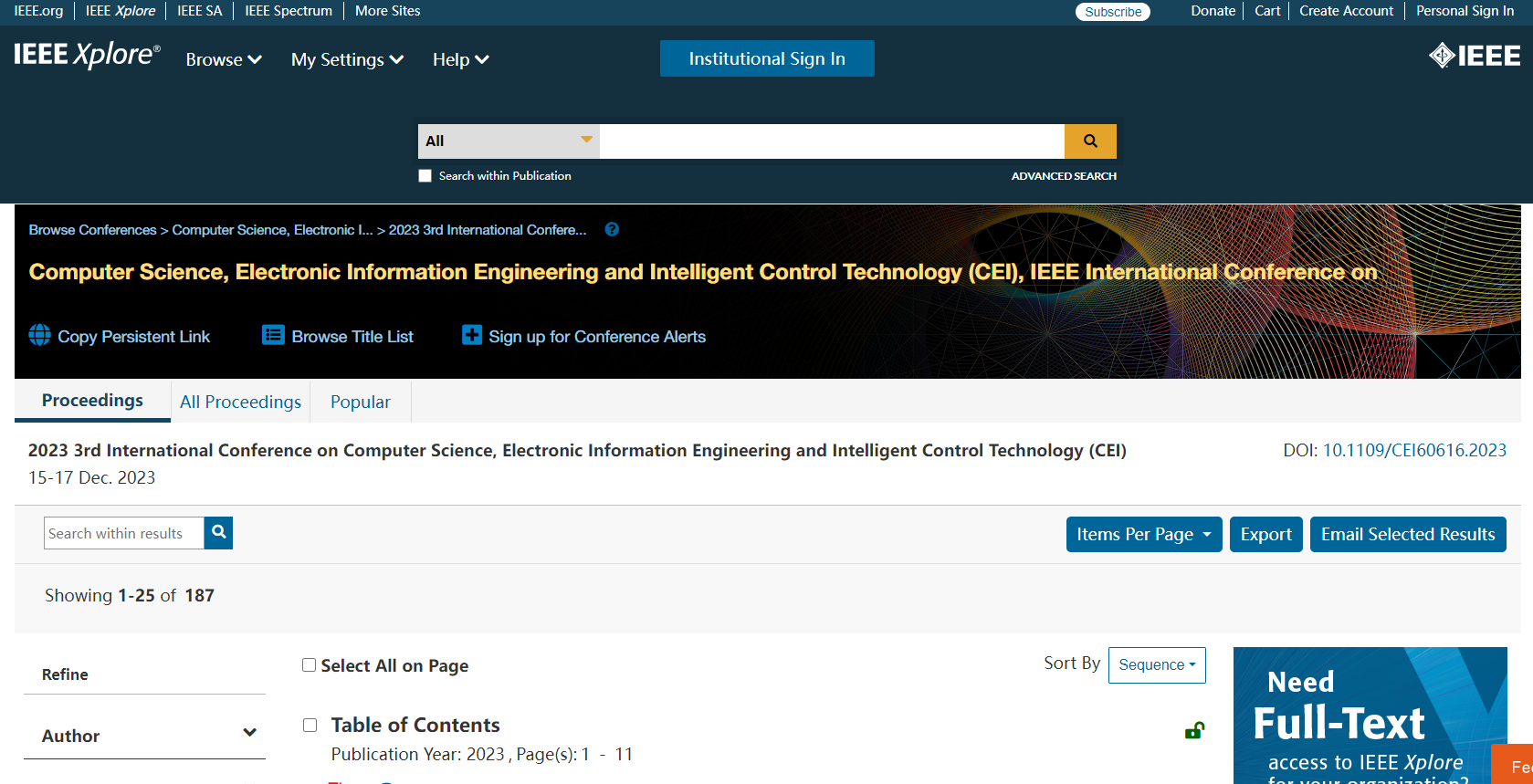Click the IEEE Xplore top bar link
Screen dimensions: 1533x784
[121, 11]
